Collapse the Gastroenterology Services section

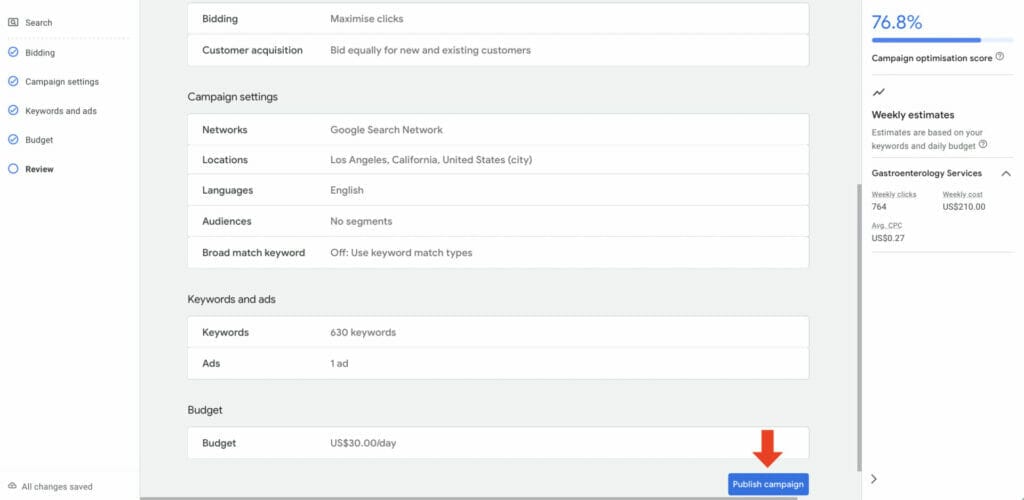[1005, 174]
